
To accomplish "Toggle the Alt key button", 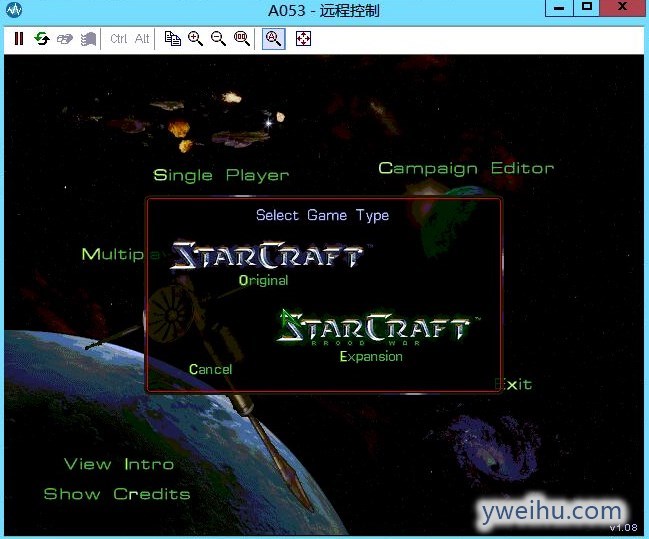I will [142, 38].
